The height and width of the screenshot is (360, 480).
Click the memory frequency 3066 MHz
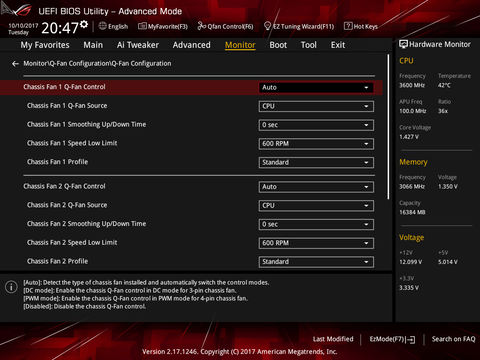coord(412,187)
